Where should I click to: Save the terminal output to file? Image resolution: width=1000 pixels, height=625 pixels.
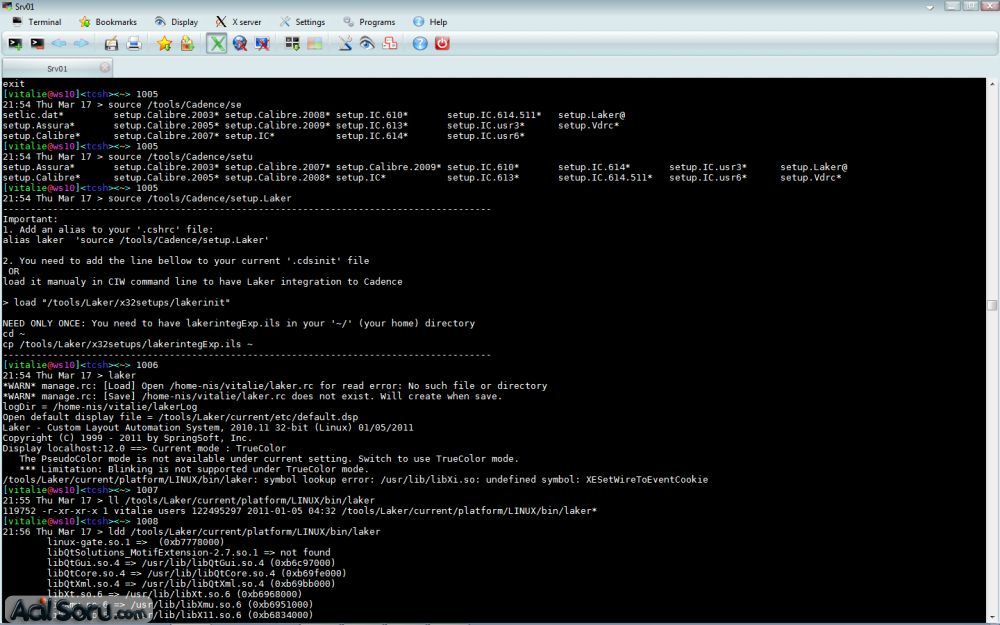coord(111,43)
